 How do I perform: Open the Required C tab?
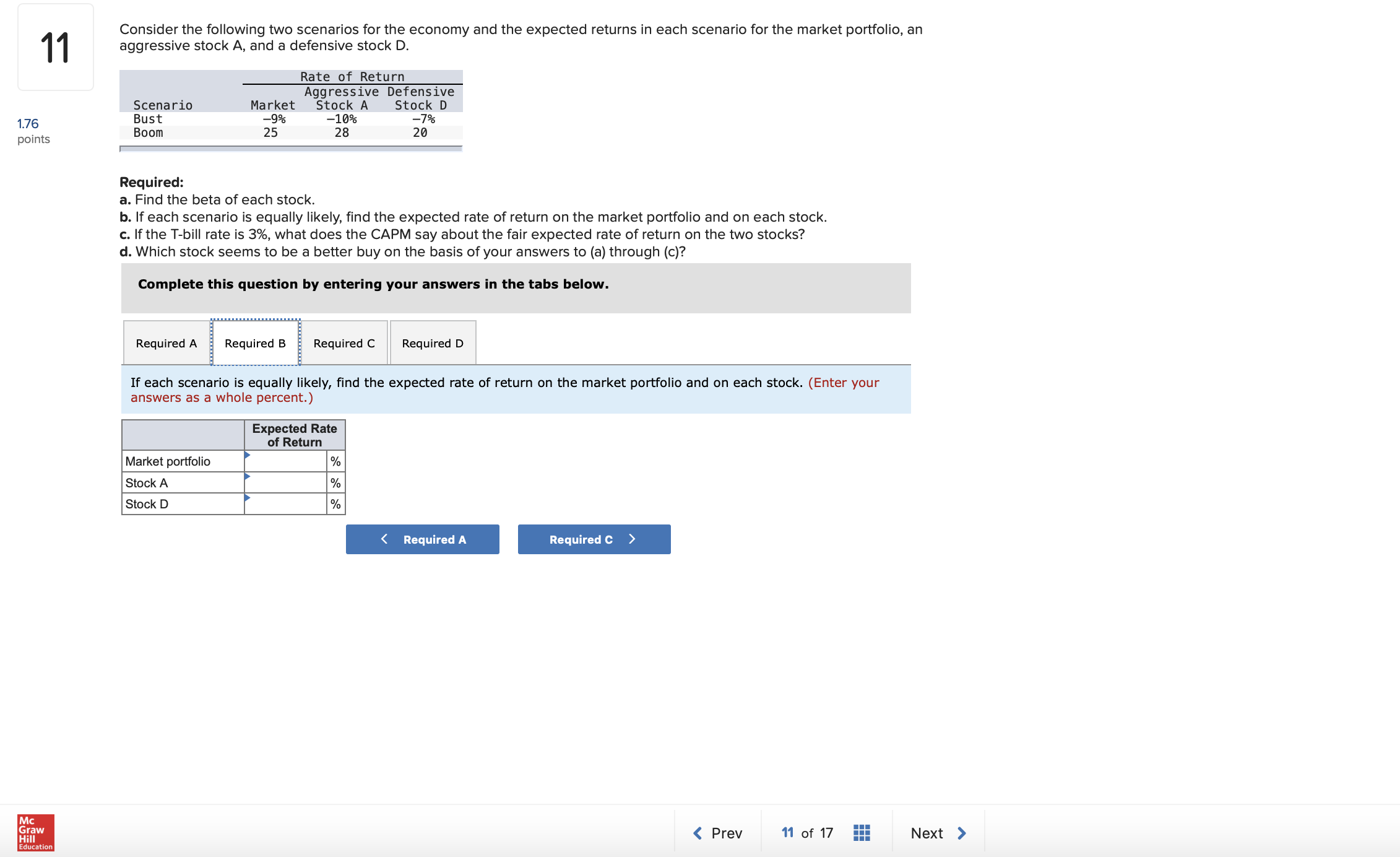click(x=344, y=343)
